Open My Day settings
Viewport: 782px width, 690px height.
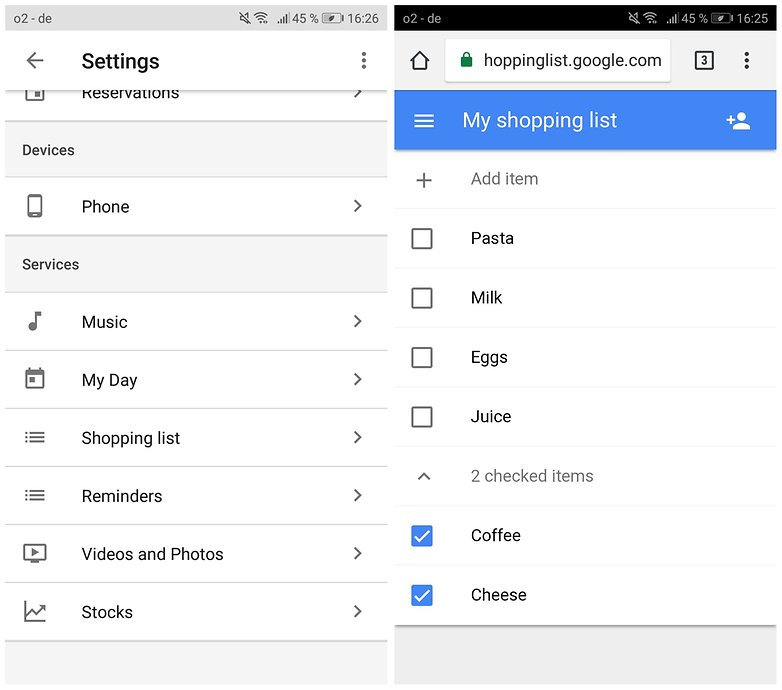pos(196,379)
